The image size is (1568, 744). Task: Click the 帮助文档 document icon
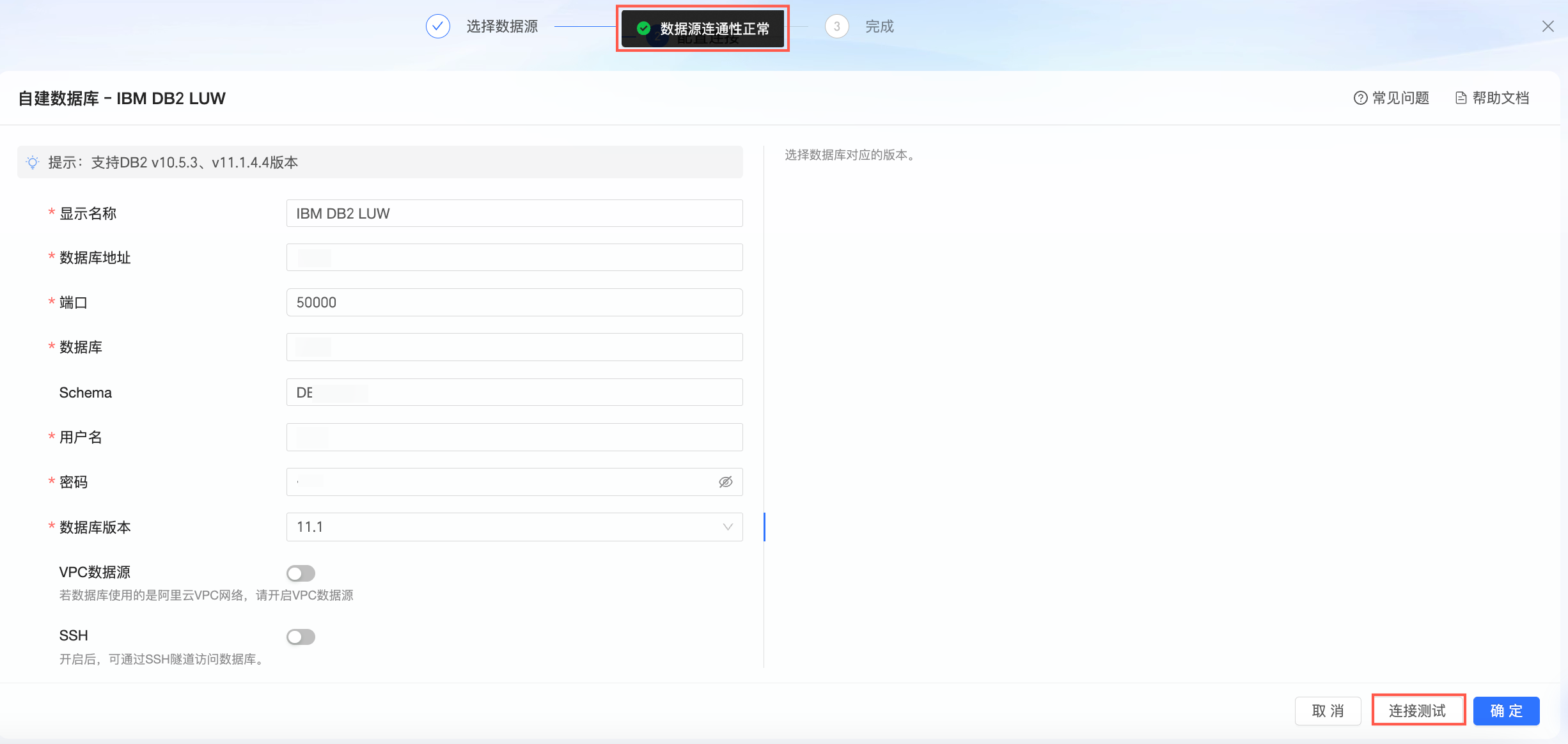(1461, 98)
